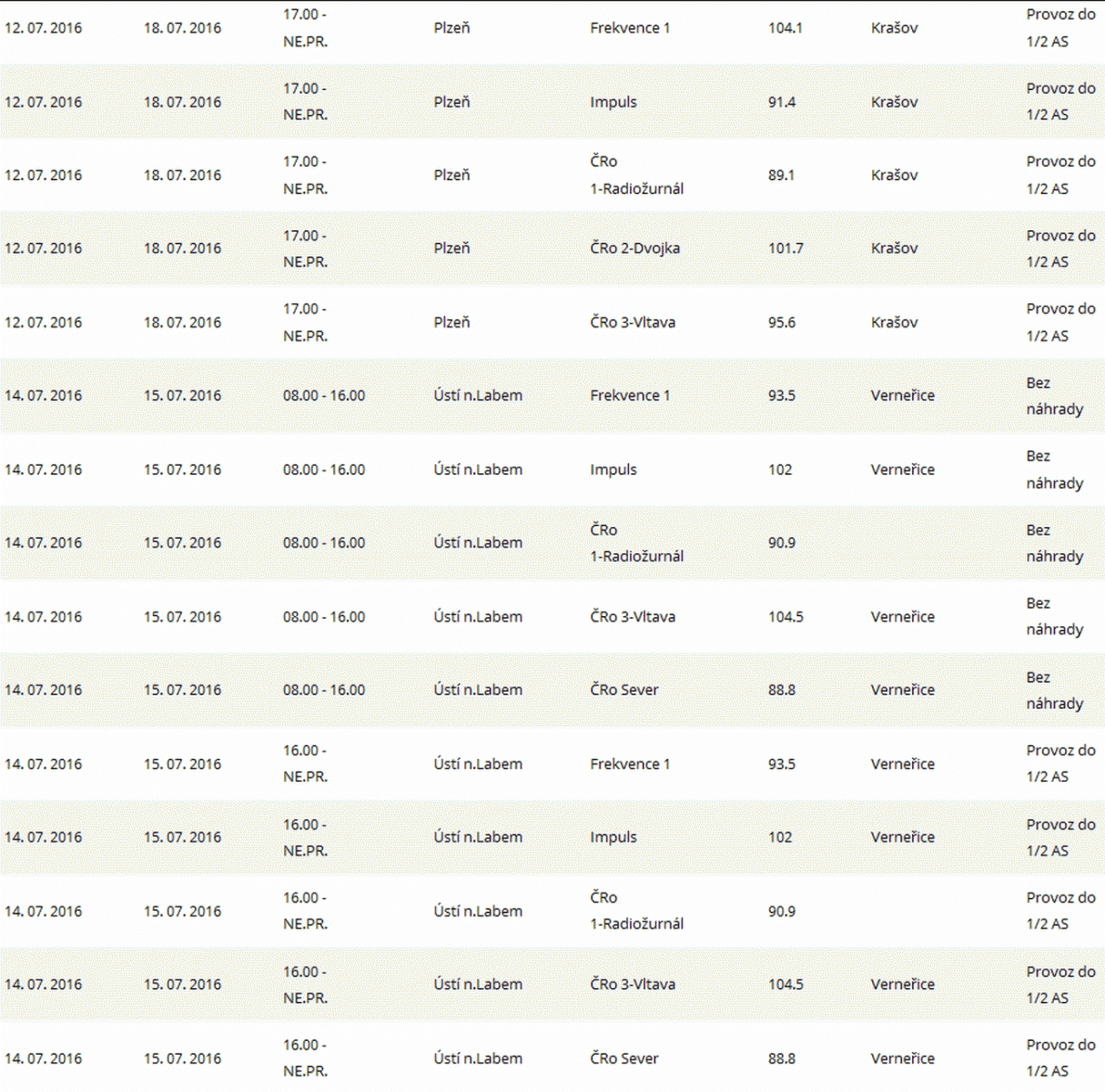Image resolution: width=1105 pixels, height=1092 pixels.
Task: Click Provoz do 1/2 AS in the 101.7 row
Action: [x=1060, y=248]
